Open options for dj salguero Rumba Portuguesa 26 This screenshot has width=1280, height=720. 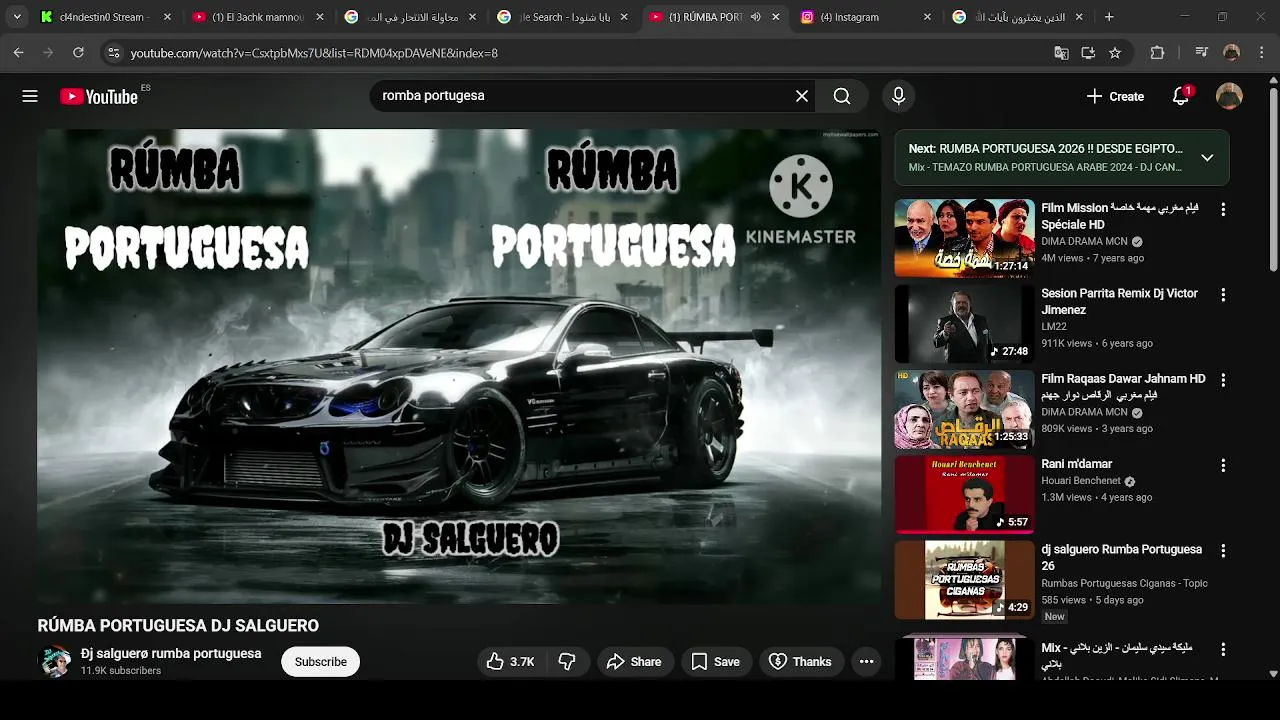(1222, 551)
